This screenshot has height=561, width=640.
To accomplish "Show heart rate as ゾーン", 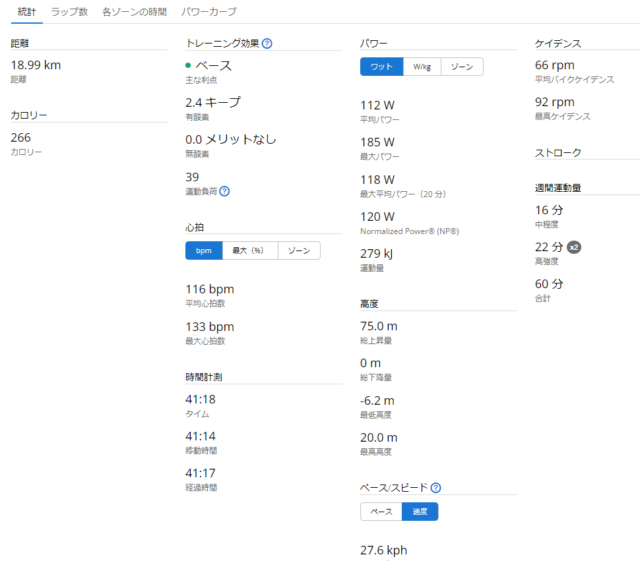I will click(298, 250).
